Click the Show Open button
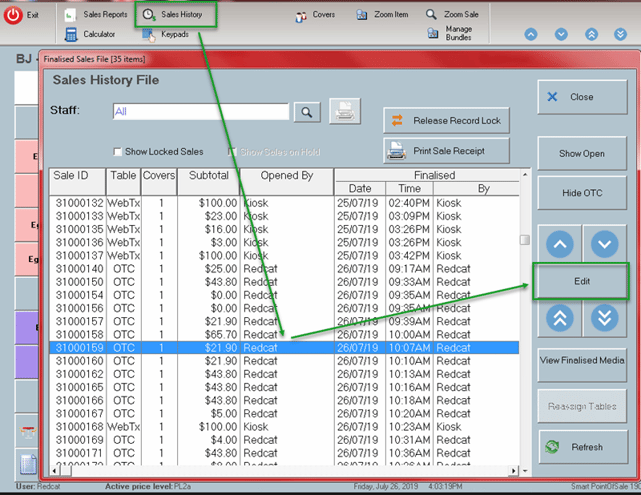This screenshot has height=495, width=641. coord(582,154)
